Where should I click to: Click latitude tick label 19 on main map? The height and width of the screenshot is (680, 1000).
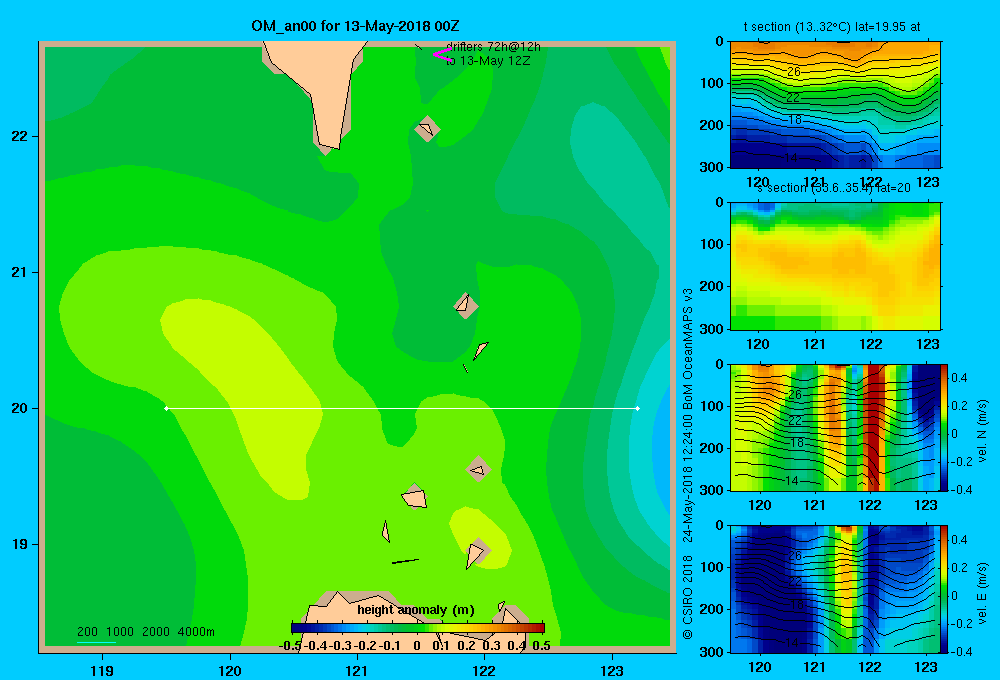click(x=20, y=544)
